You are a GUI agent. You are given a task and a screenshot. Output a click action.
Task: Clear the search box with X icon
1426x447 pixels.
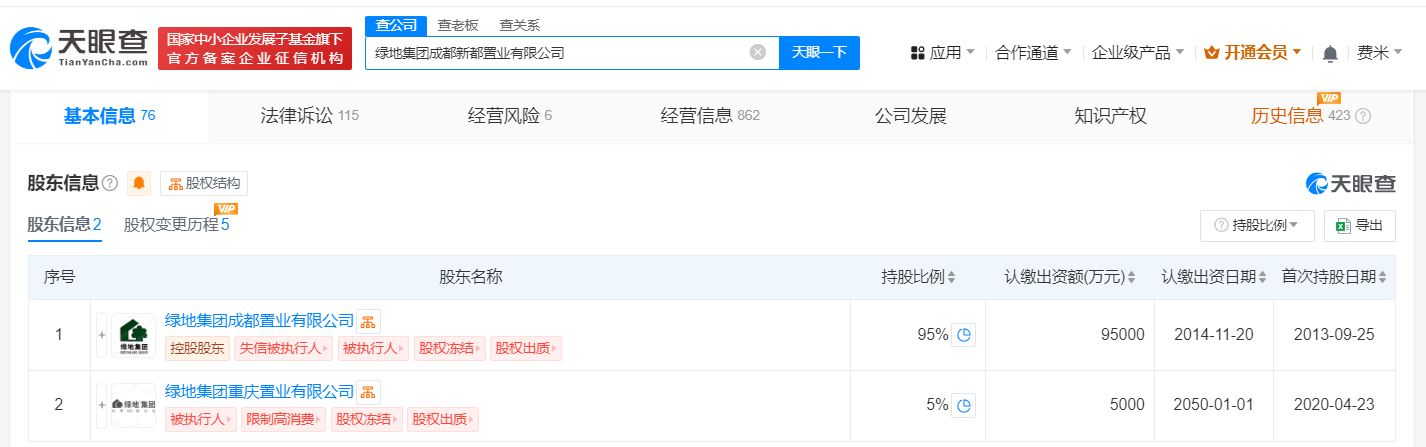[x=758, y=53]
